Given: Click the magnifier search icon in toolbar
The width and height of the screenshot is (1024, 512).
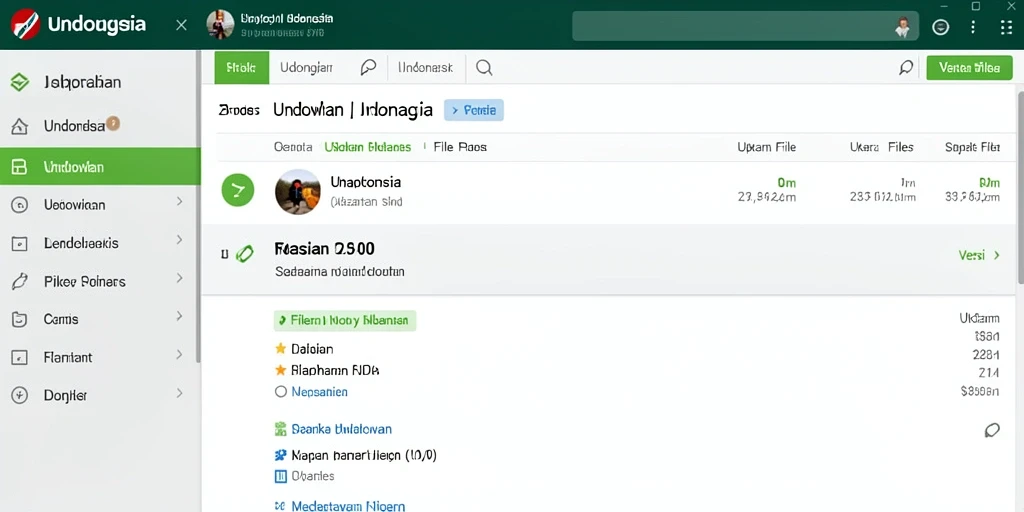Looking at the screenshot, I should (x=484, y=67).
